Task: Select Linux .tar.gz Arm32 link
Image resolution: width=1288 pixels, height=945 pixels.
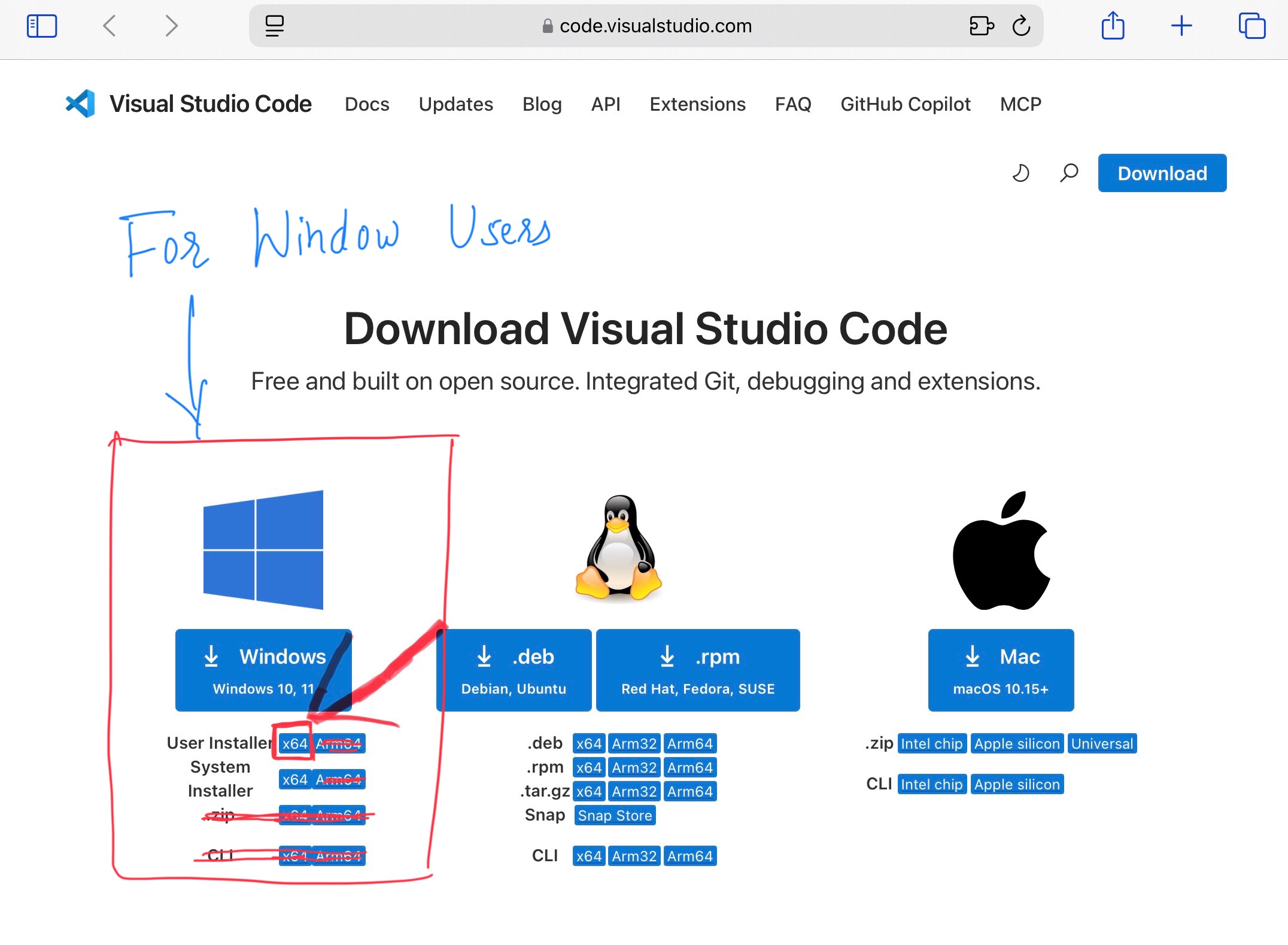Action: (x=634, y=792)
